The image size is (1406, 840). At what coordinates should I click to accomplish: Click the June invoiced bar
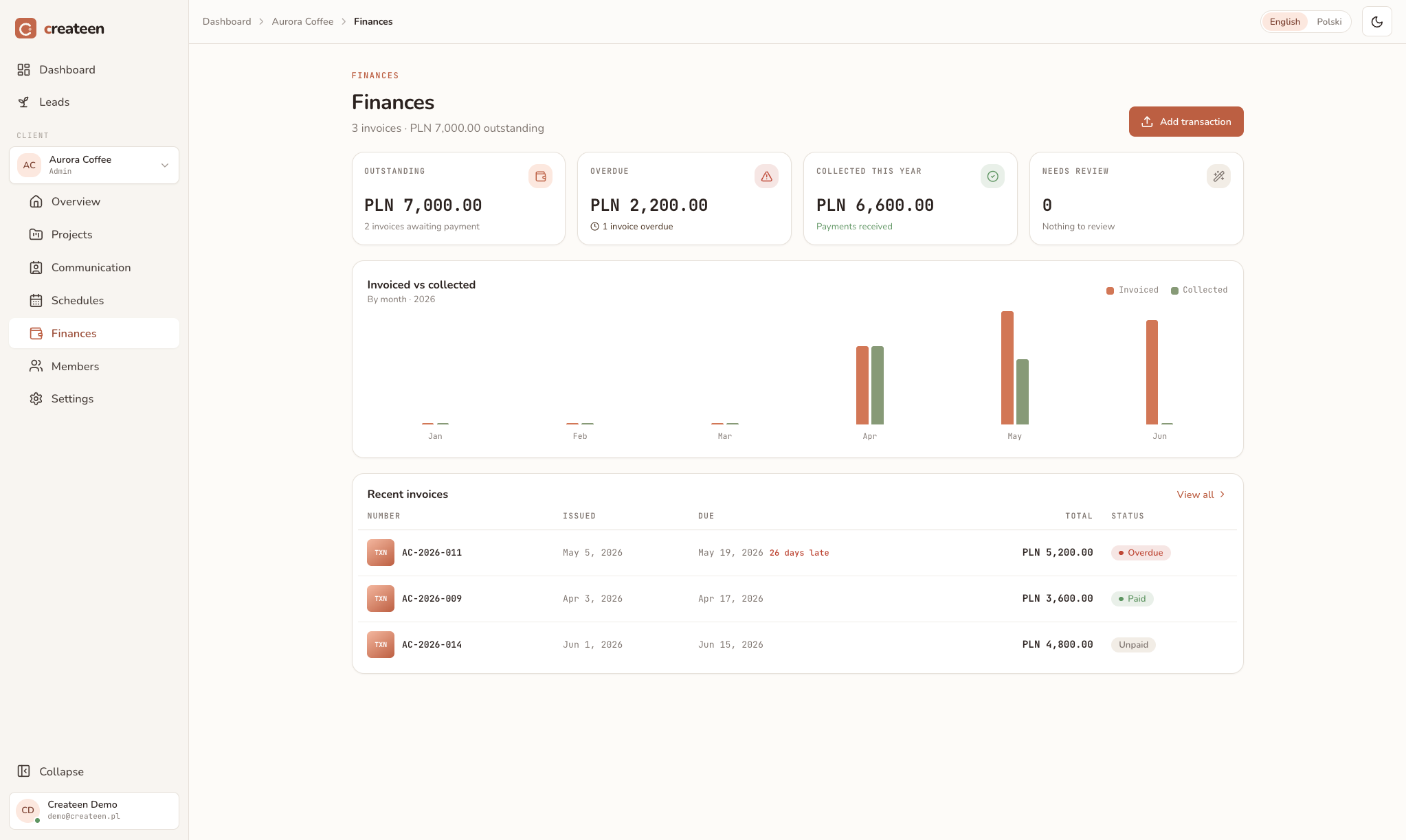tap(1152, 372)
